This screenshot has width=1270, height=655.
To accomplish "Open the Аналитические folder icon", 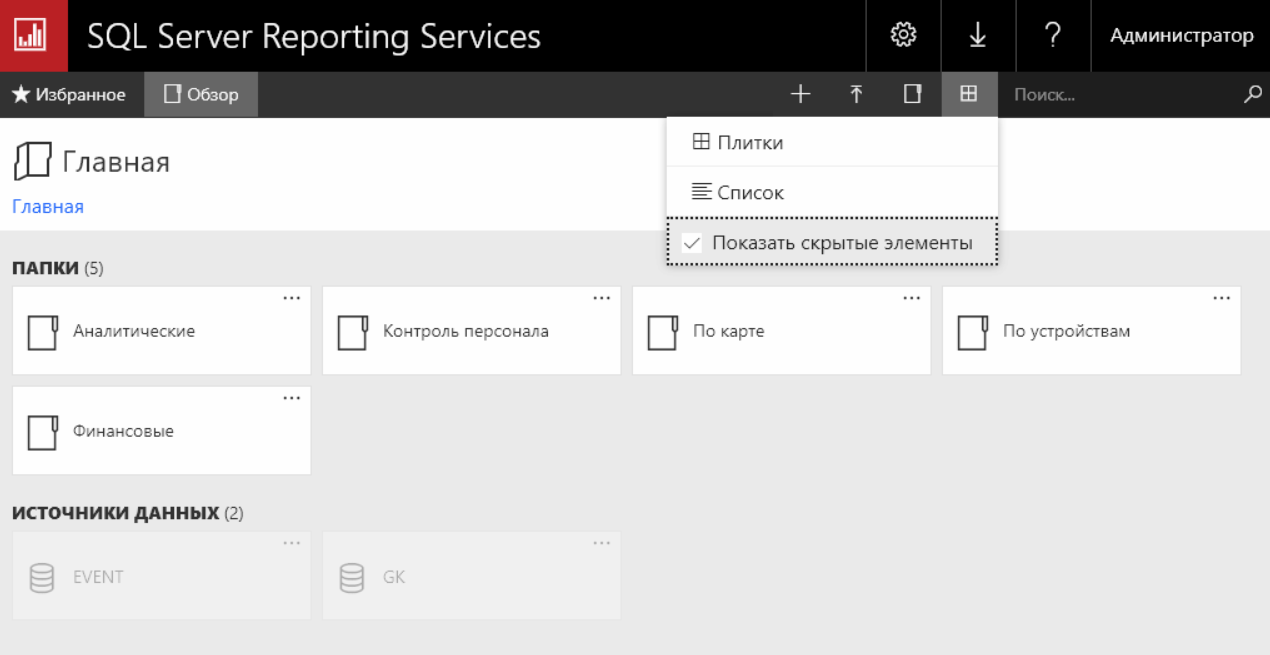I will [x=42, y=333].
